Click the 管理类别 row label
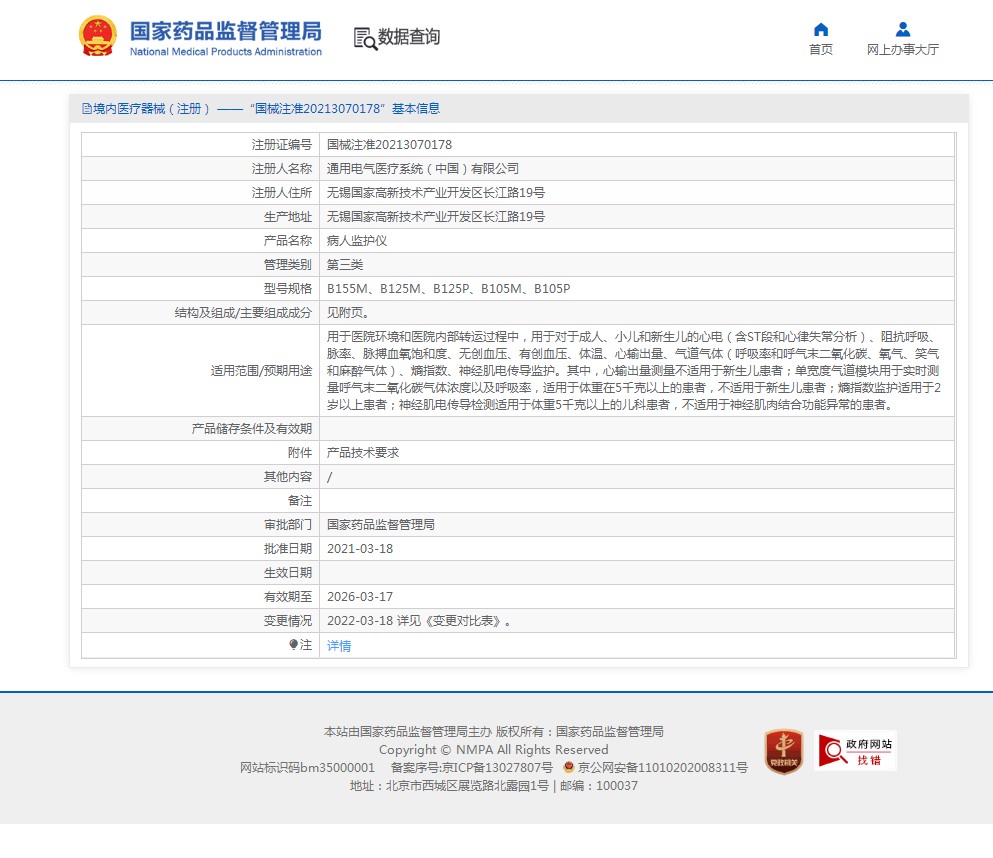Screen dimensions: 993x858 click(288, 265)
